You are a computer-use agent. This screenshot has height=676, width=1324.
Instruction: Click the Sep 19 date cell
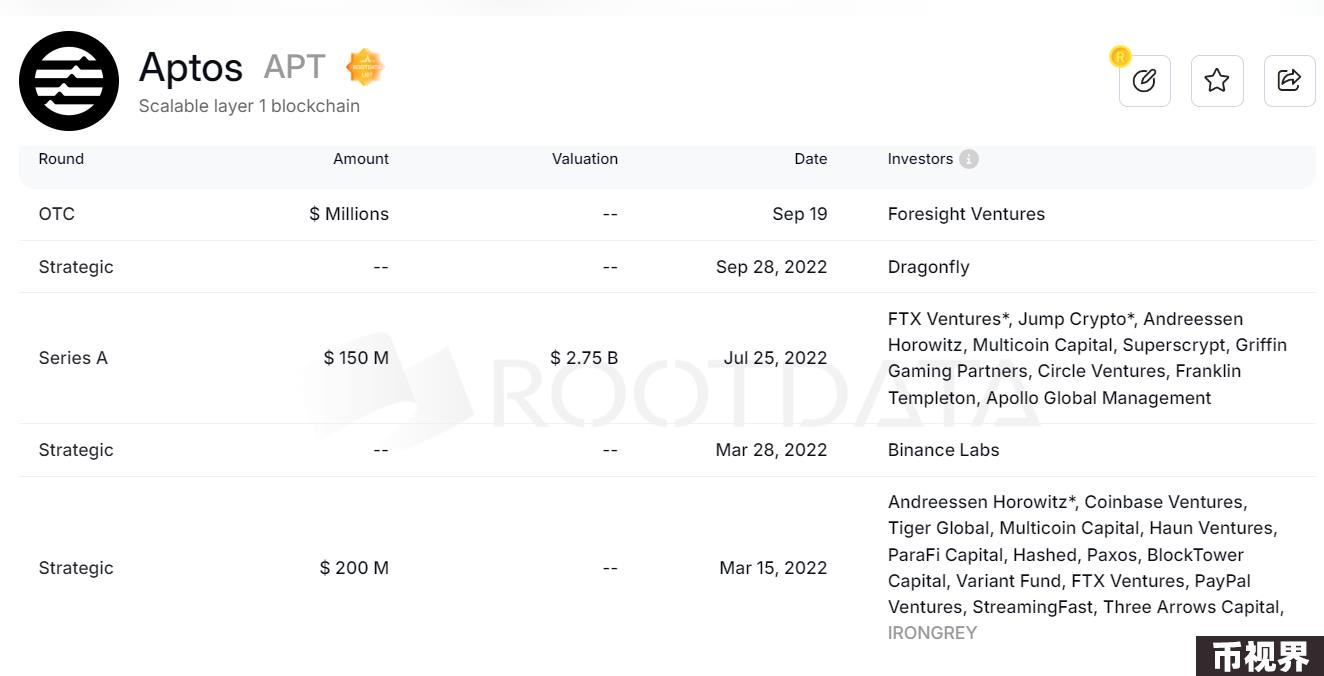point(800,214)
